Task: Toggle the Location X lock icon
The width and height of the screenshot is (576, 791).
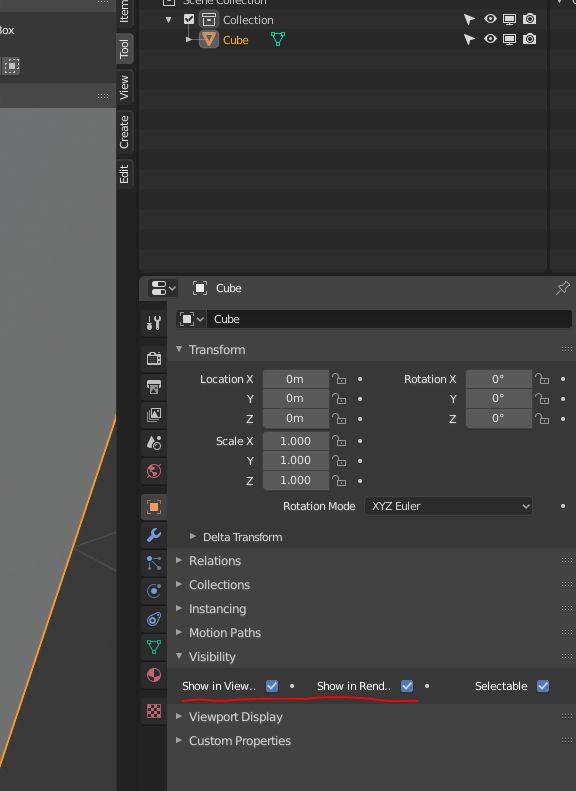Action: coord(339,379)
